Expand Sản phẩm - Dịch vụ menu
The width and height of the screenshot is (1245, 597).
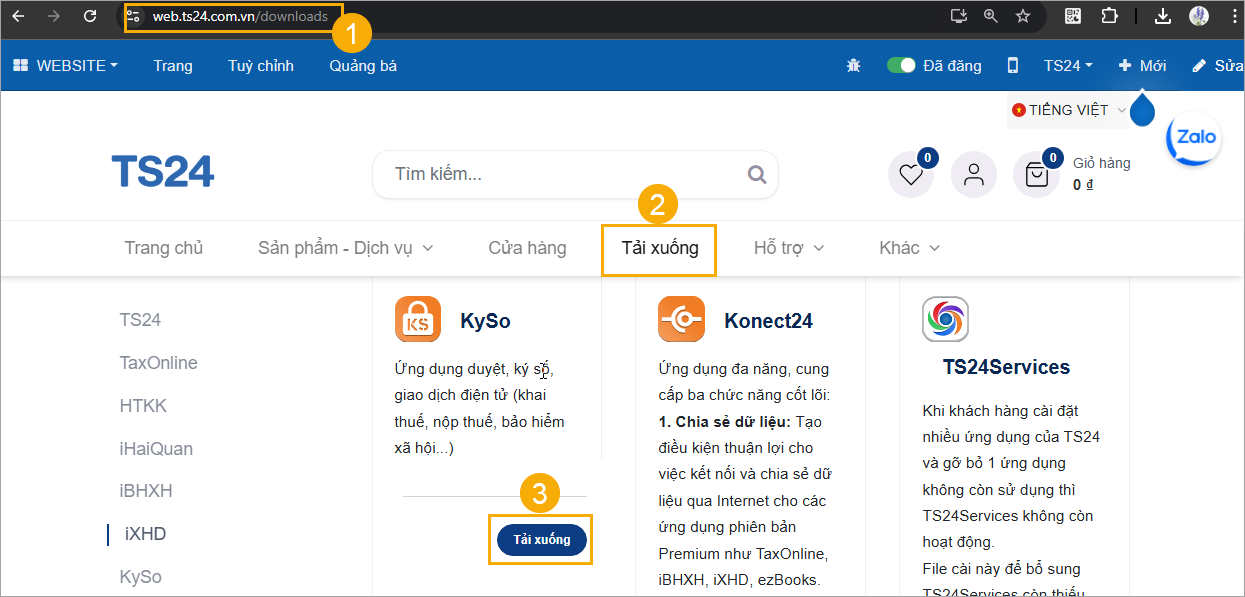click(x=346, y=248)
